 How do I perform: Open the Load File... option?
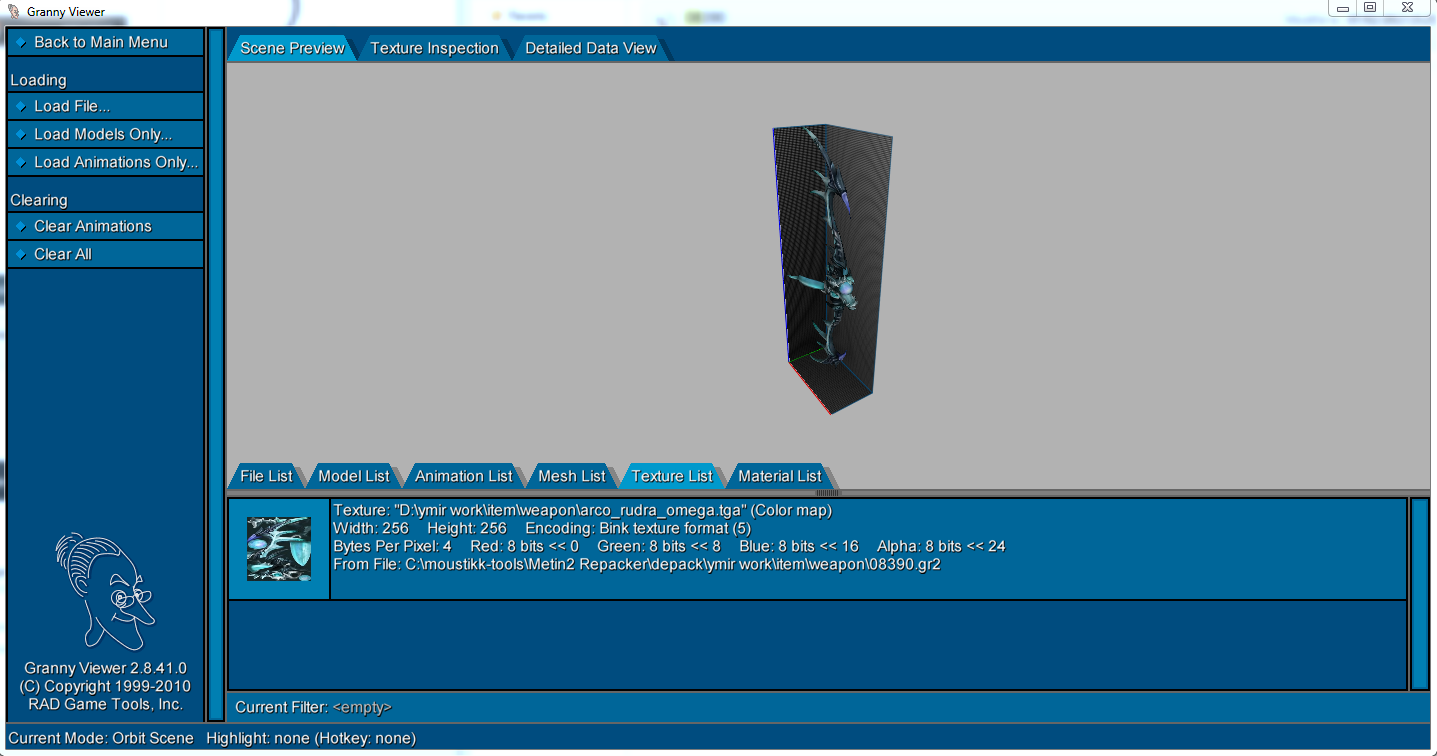click(105, 106)
